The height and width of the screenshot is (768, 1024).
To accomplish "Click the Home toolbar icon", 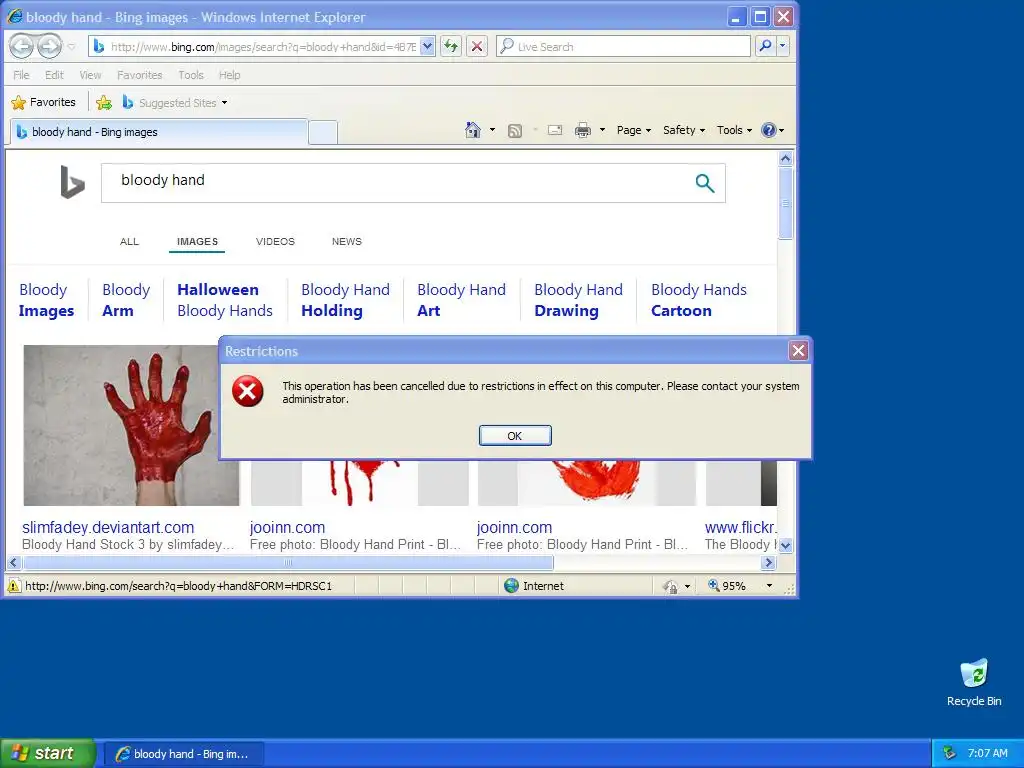I will [473, 130].
